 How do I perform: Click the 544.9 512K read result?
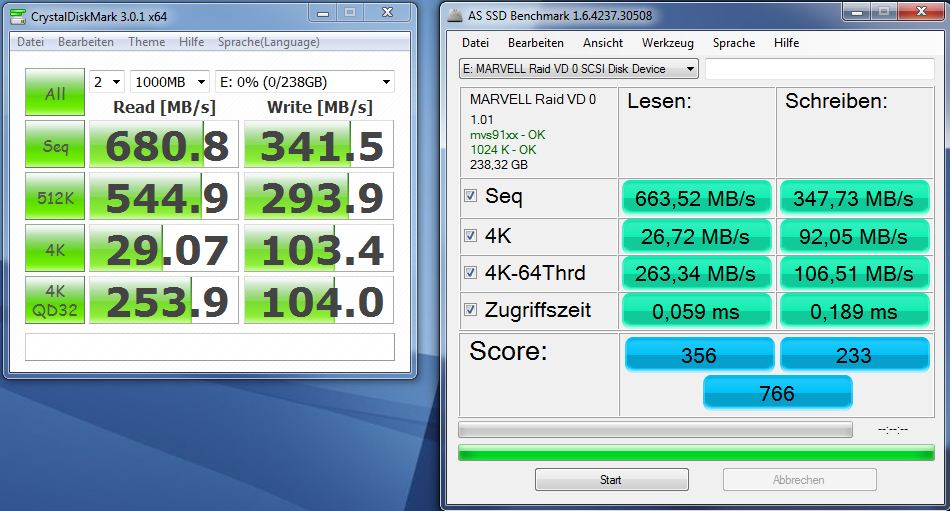[164, 196]
